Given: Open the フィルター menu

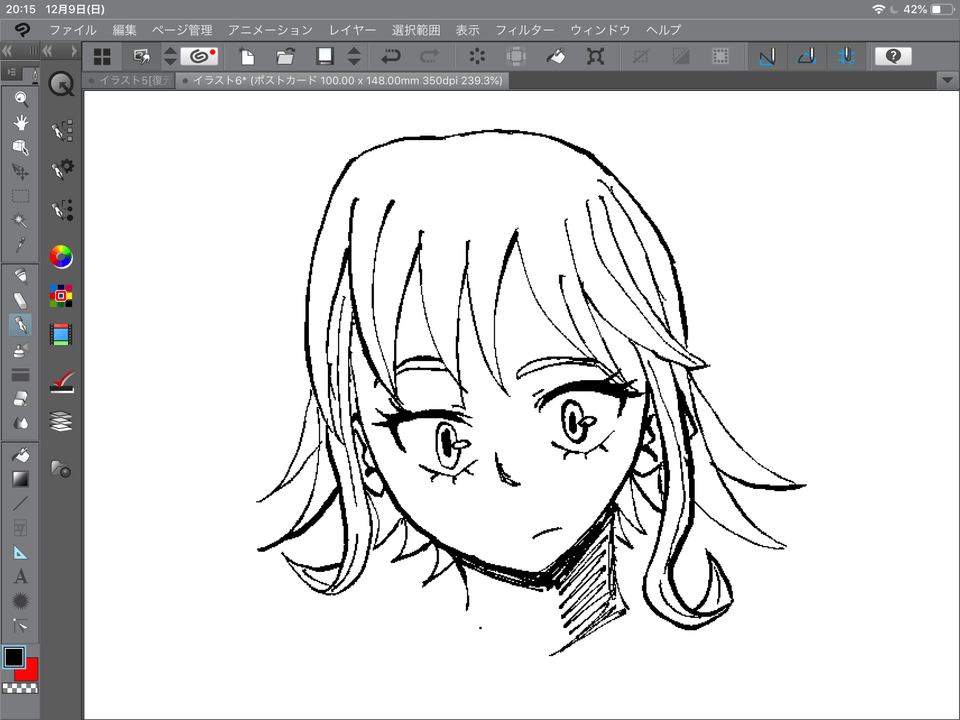Looking at the screenshot, I should (525, 30).
